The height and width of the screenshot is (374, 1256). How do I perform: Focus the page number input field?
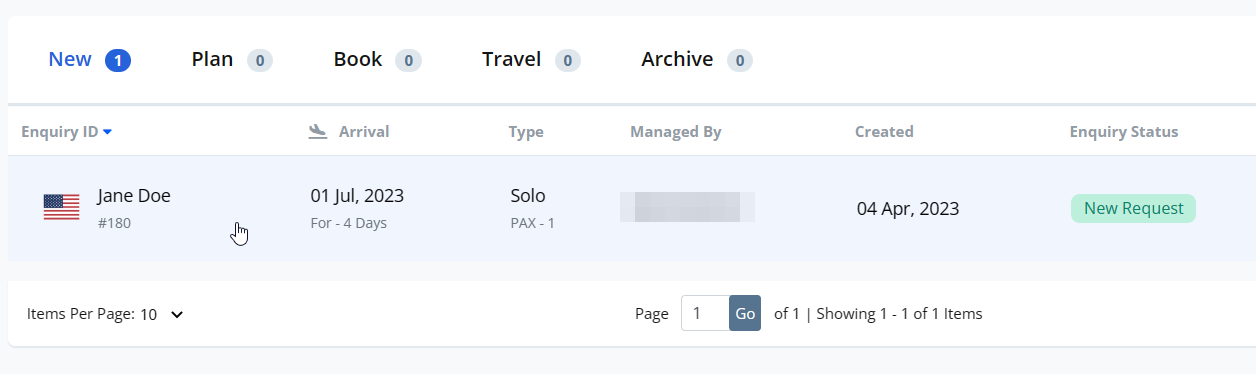coord(705,313)
